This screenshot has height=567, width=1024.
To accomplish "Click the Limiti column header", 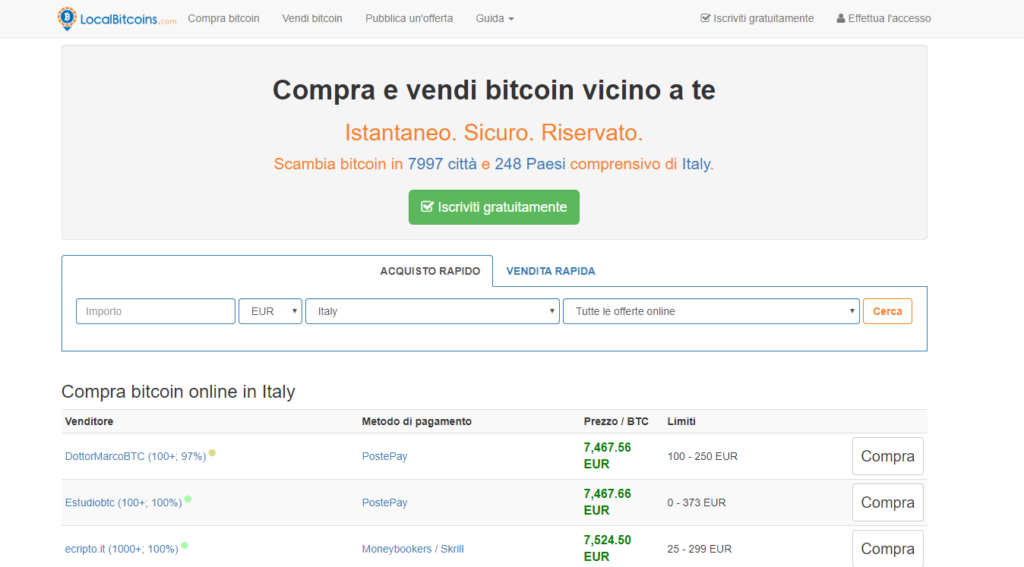I will pyautogui.click(x=681, y=421).
